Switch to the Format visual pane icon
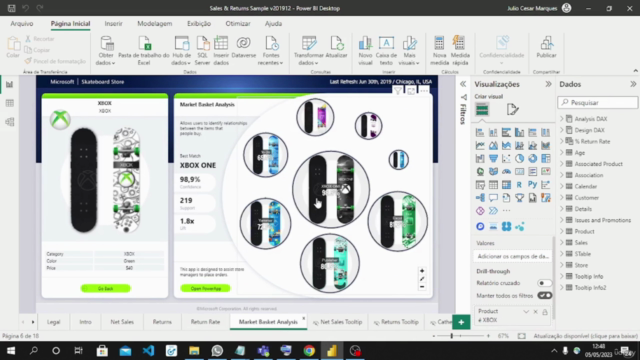 tap(512, 109)
